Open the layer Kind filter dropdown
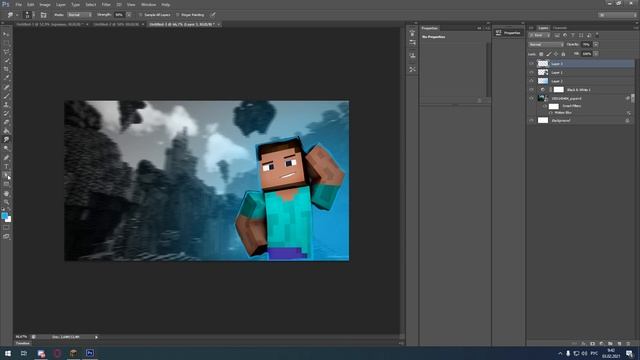640x360 pixels. [540, 36]
